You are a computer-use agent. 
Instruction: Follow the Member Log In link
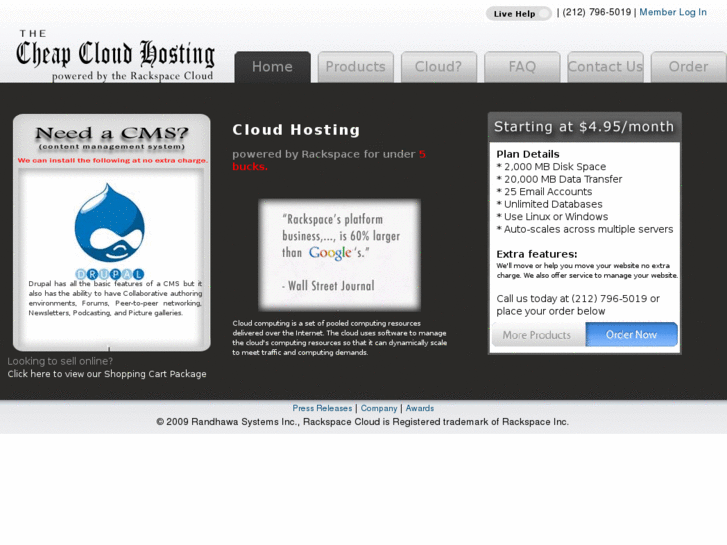coord(673,12)
